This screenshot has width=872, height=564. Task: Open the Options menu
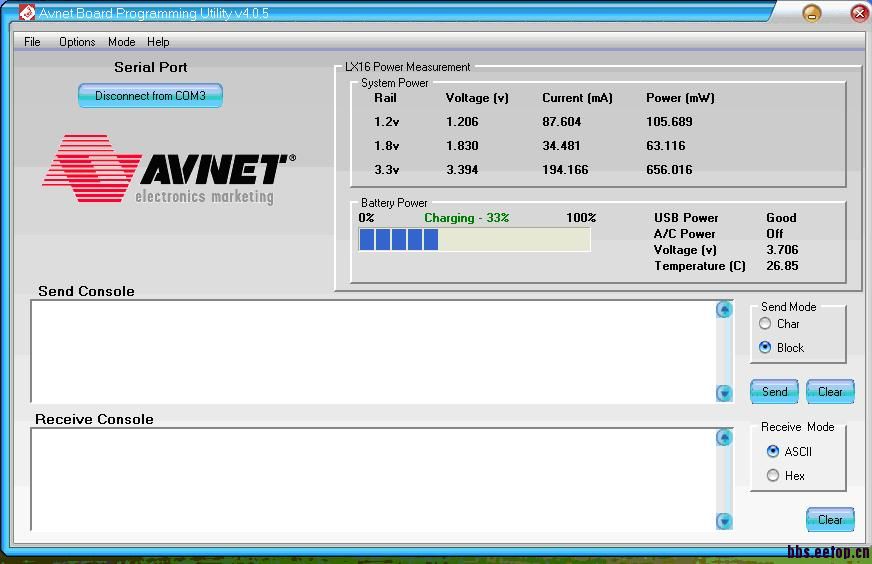[77, 42]
